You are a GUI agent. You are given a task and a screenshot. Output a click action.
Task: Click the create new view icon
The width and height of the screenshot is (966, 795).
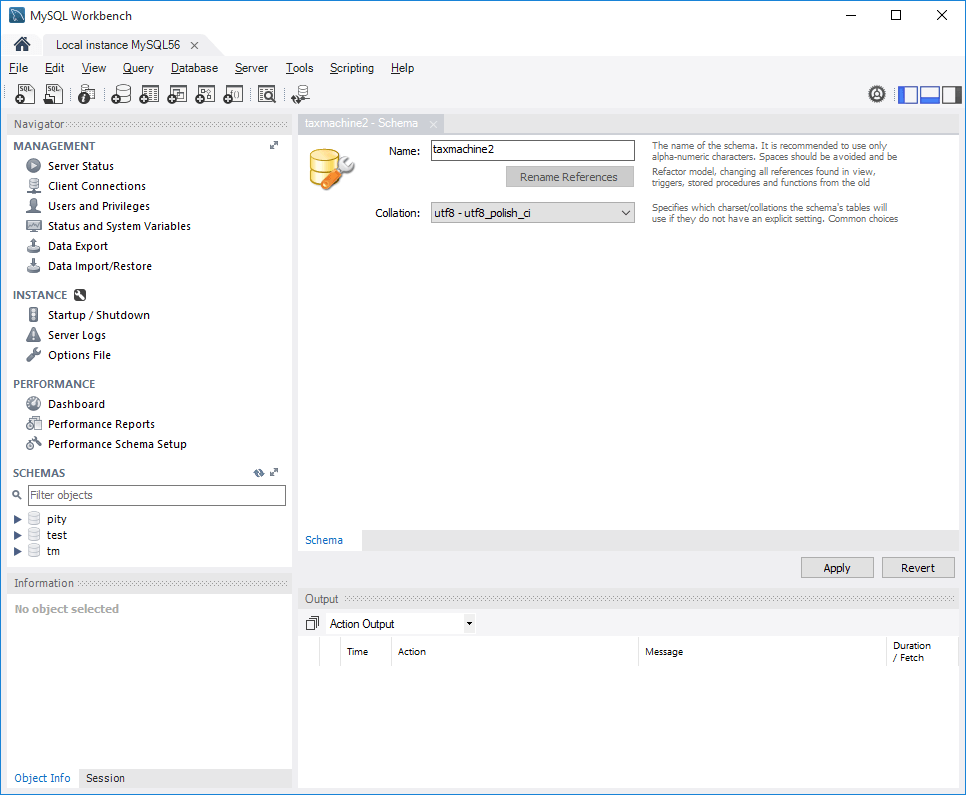coord(178,93)
